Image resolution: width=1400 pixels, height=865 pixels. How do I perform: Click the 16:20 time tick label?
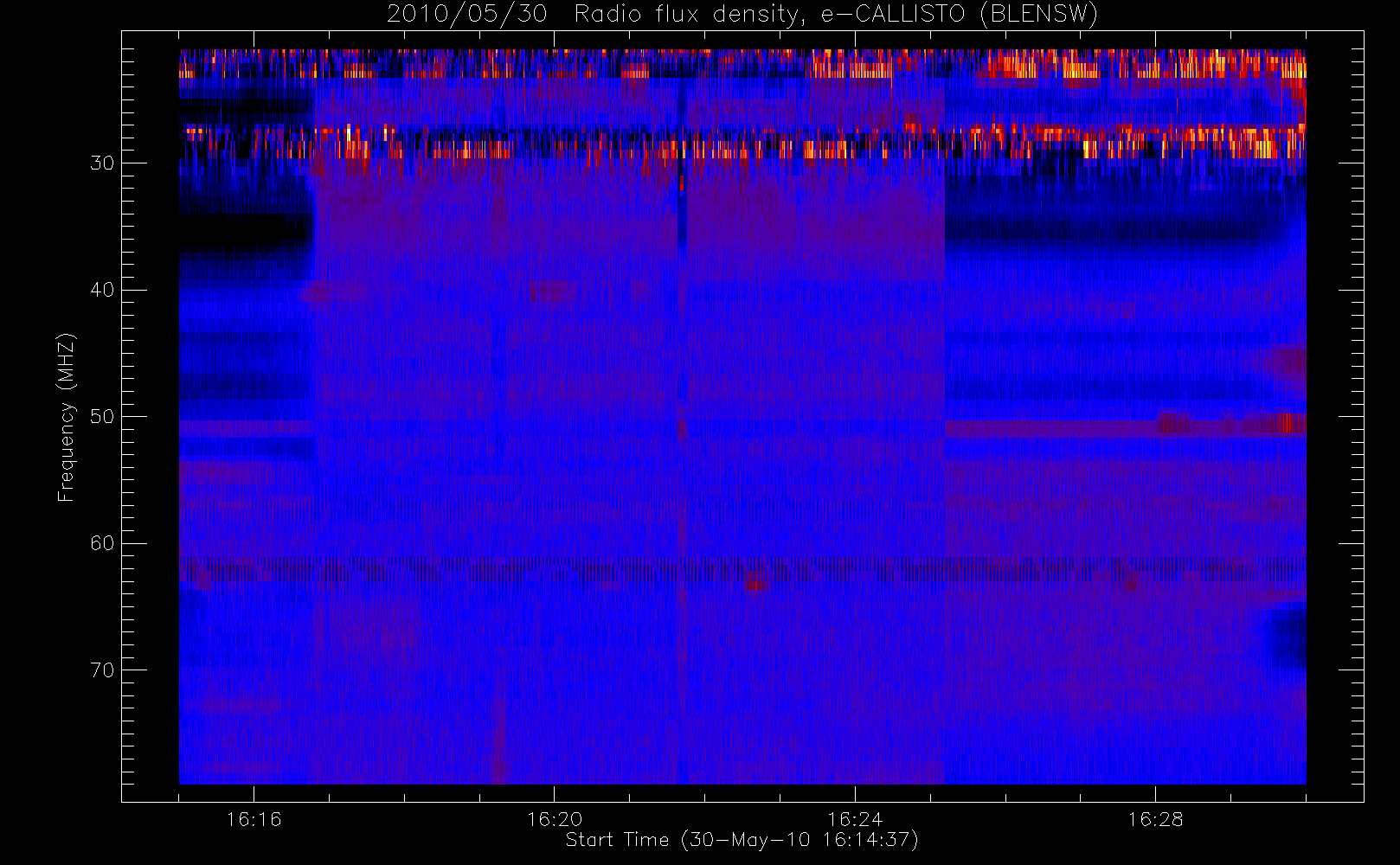click(554, 819)
